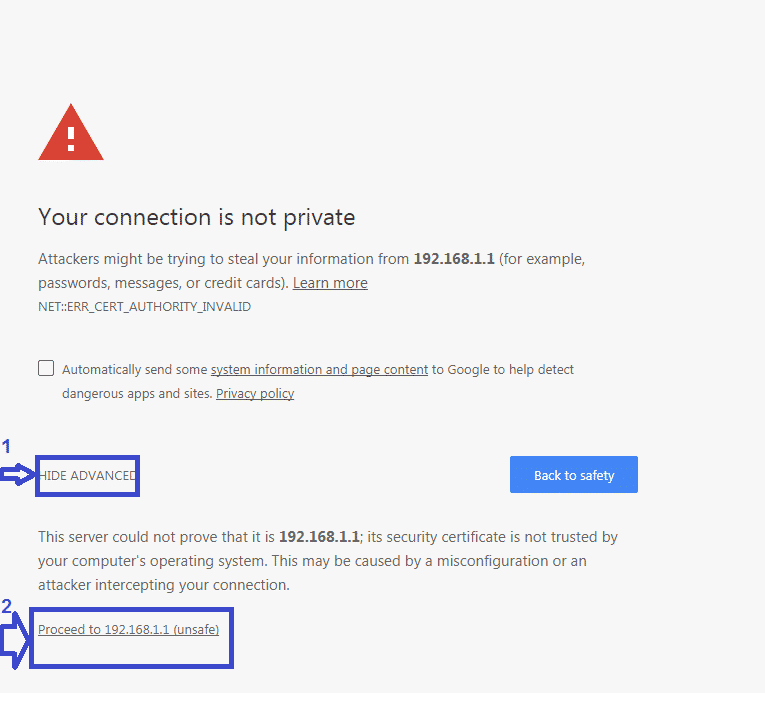Click the blue number 1 annotation label
765x705 pixels.
(6, 446)
